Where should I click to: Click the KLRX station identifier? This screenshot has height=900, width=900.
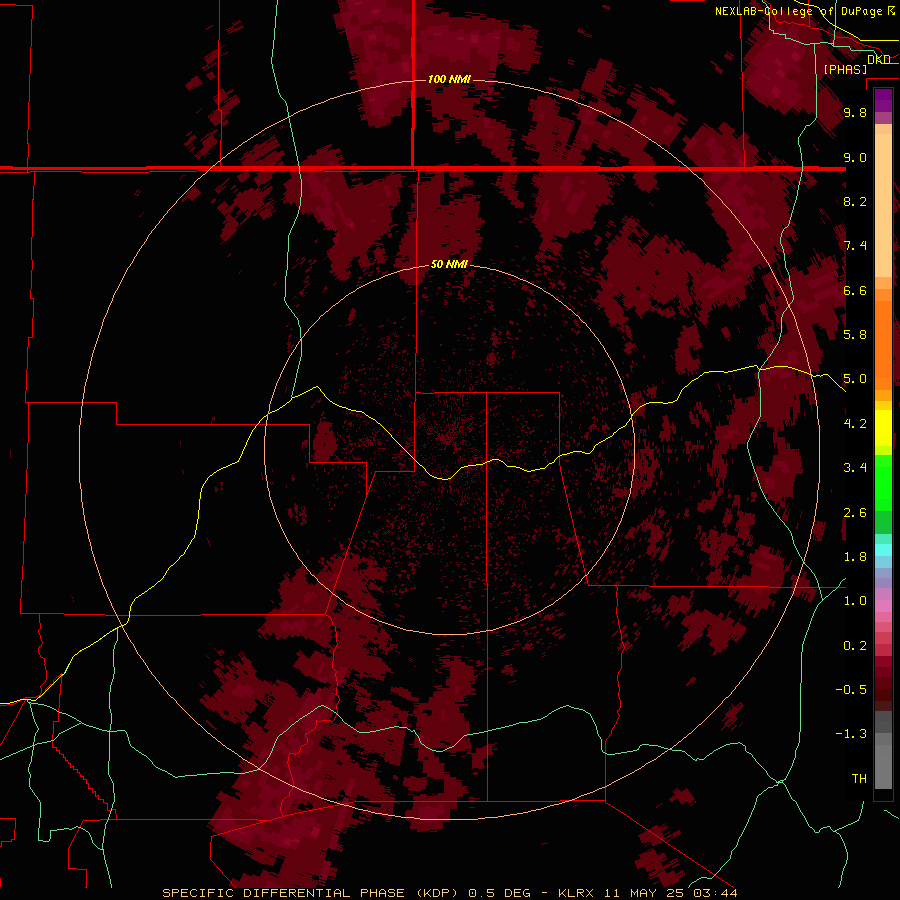point(576,893)
